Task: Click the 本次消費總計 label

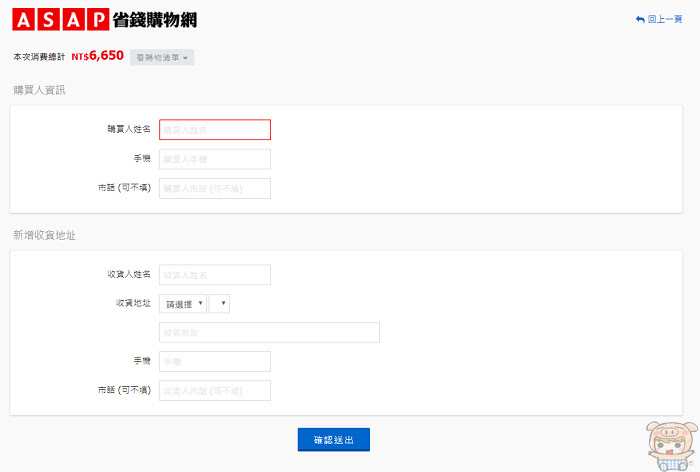Action: 39,57
